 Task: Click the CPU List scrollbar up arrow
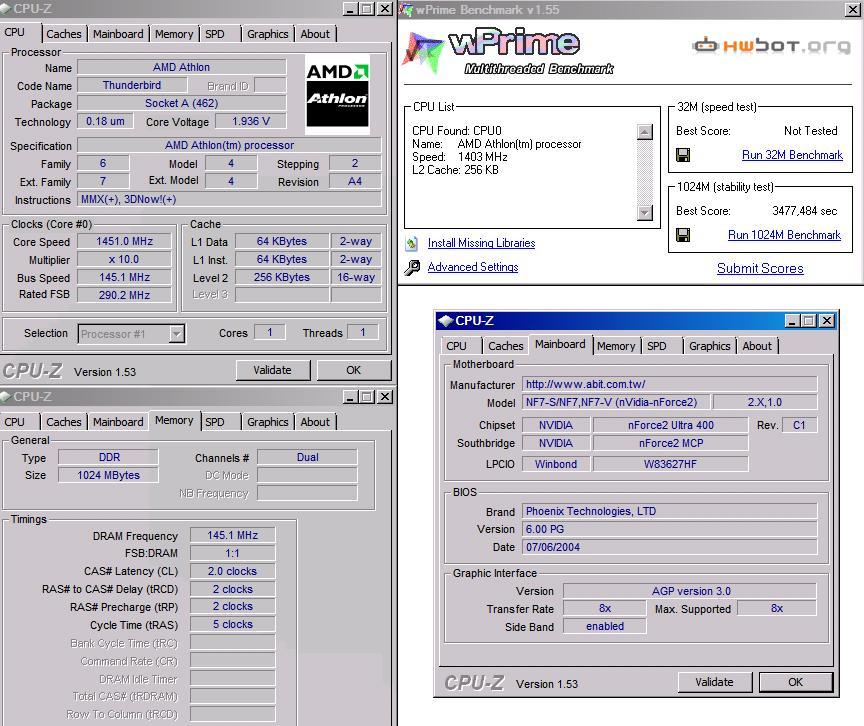[644, 132]
